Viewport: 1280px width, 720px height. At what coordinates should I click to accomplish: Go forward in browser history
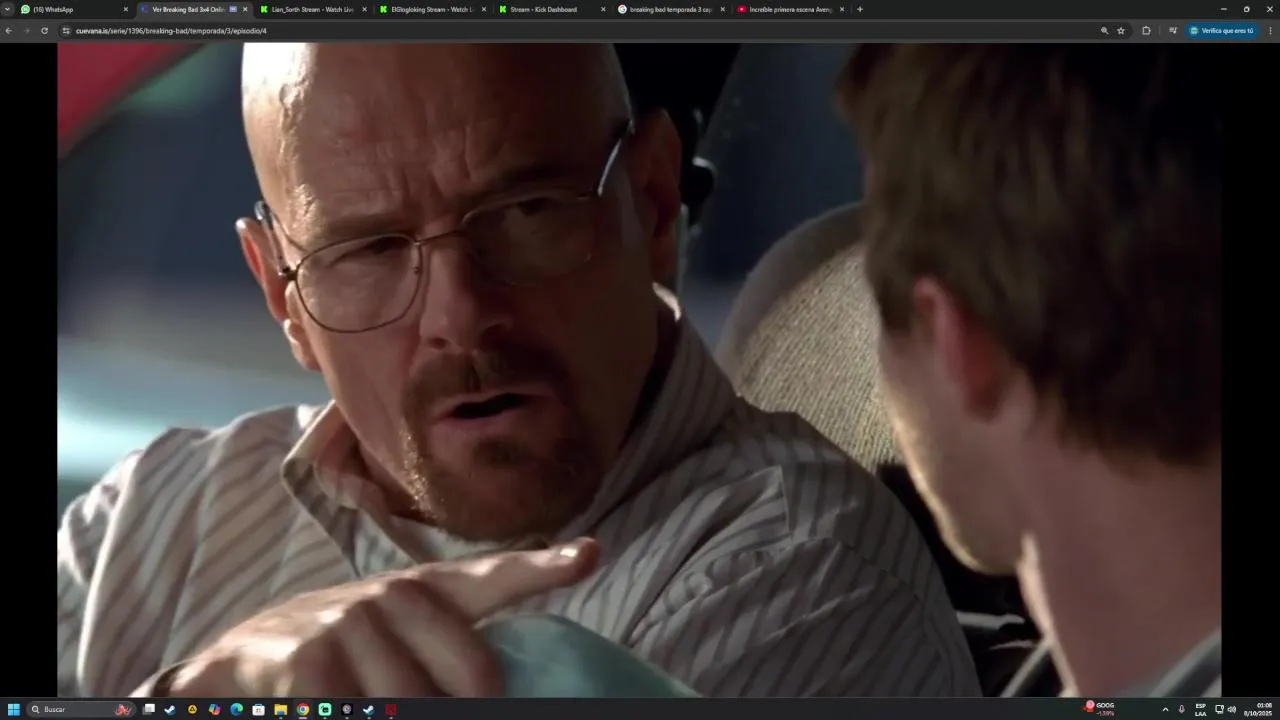[x=26, y=31]
